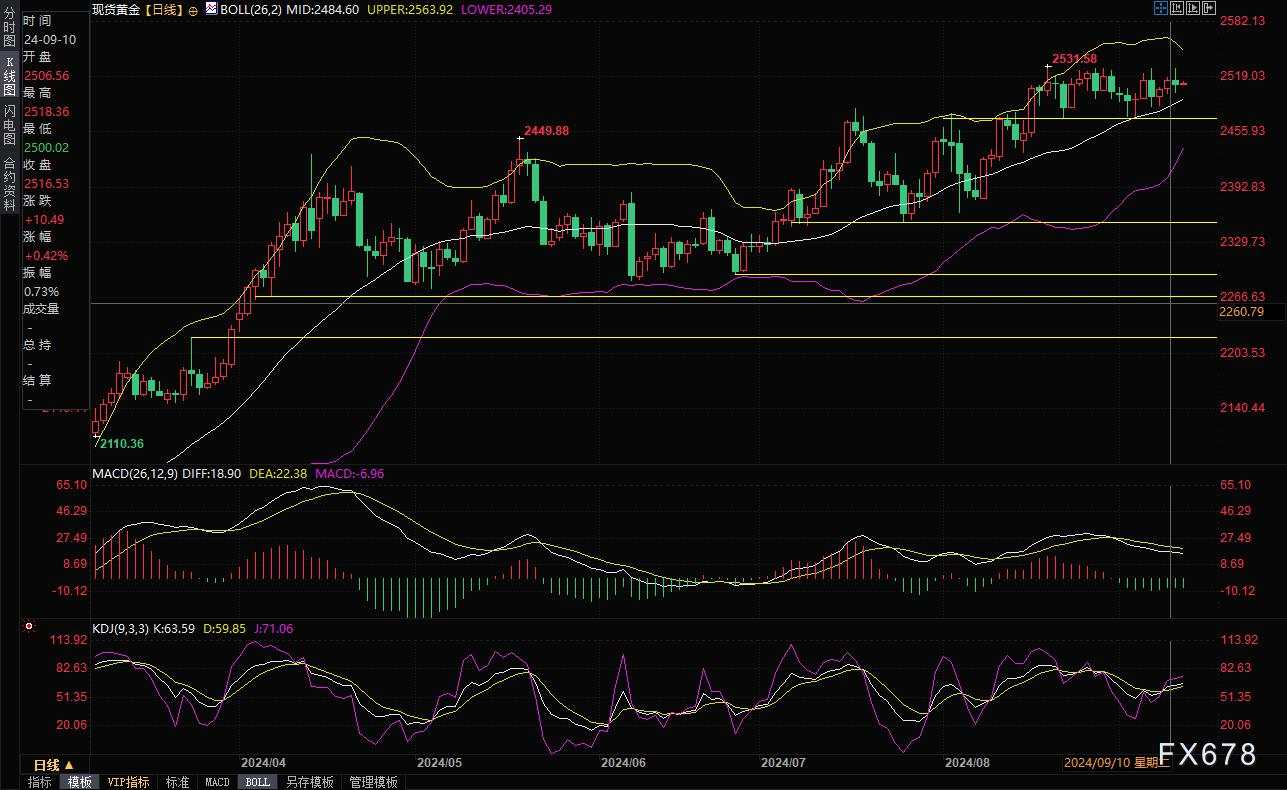
Task: Open the 闪电图 side tab
Action: click(x=9, y=124)
